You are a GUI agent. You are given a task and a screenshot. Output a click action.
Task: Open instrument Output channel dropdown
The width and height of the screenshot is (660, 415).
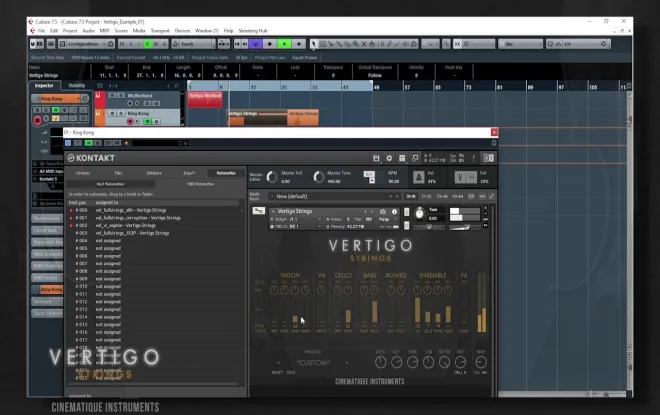click(x=297, y=219)
